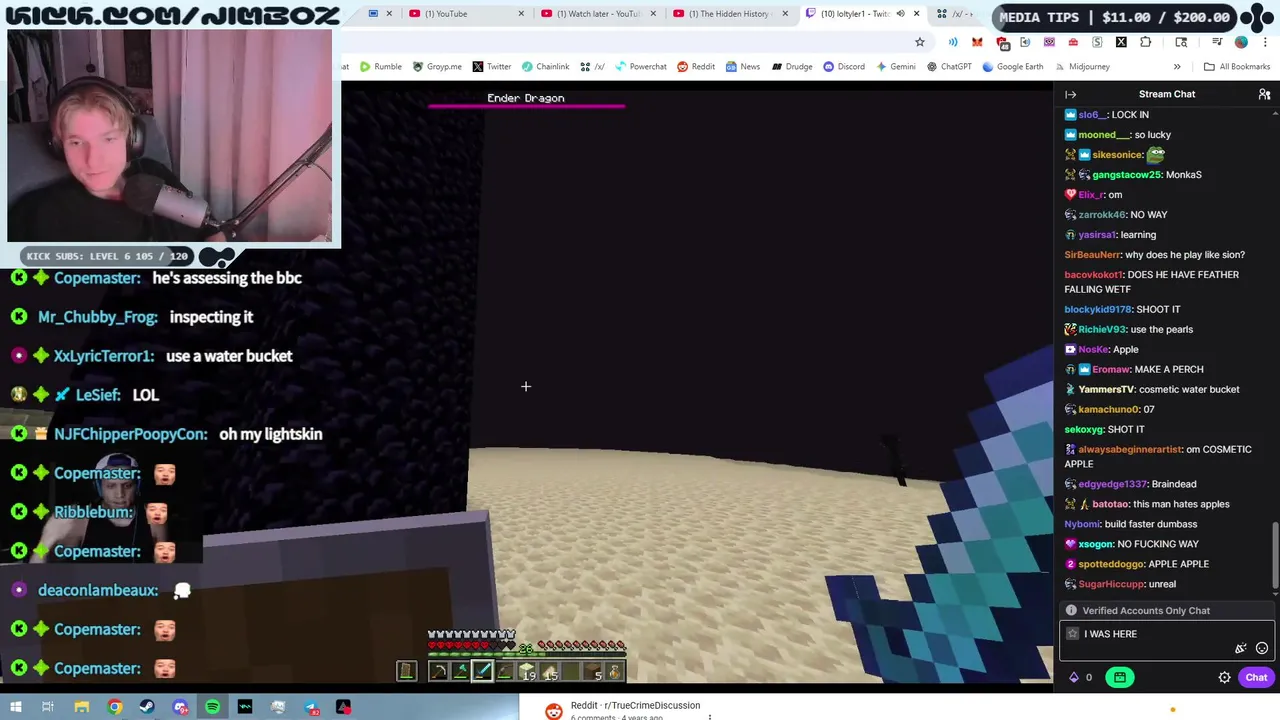1280x720 pixels.
Task: Open Discord from the taskbar
Action: 180,707
